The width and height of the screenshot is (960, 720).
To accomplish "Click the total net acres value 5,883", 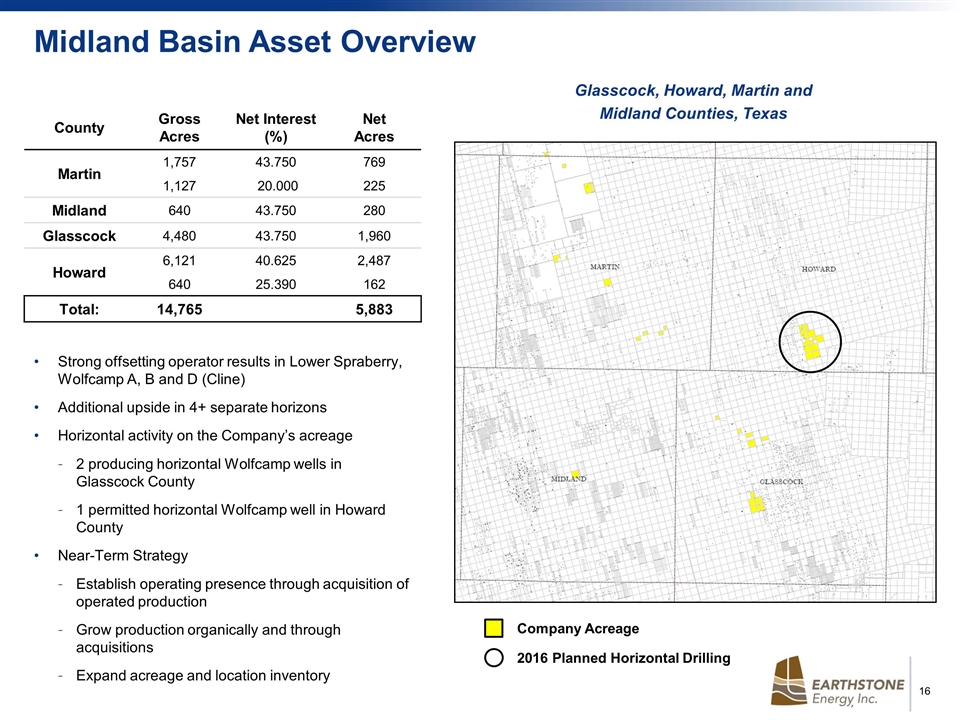I will point(374,309).
